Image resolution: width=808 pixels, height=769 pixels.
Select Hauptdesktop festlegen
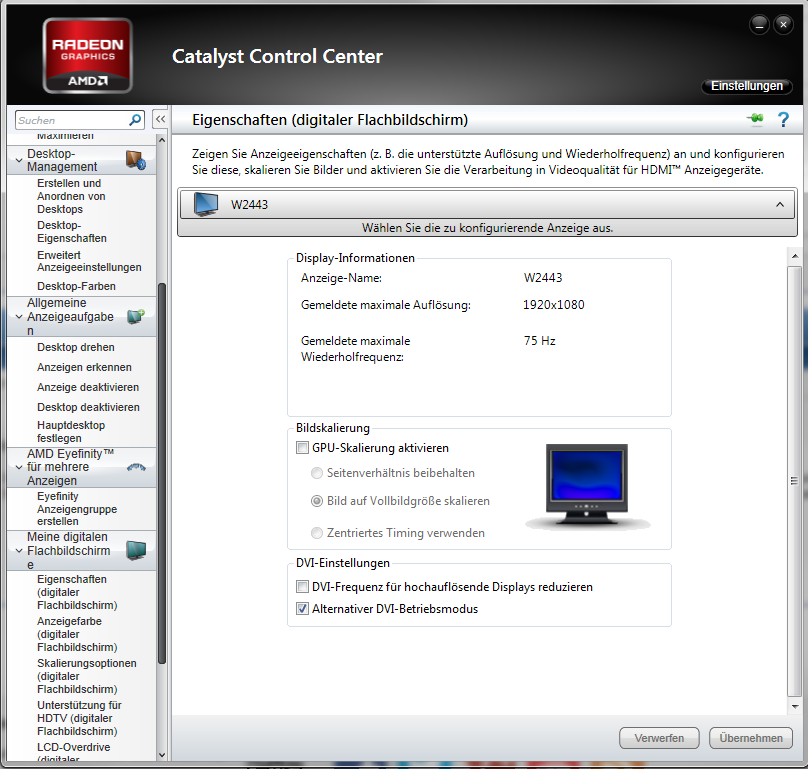(71, 432)
